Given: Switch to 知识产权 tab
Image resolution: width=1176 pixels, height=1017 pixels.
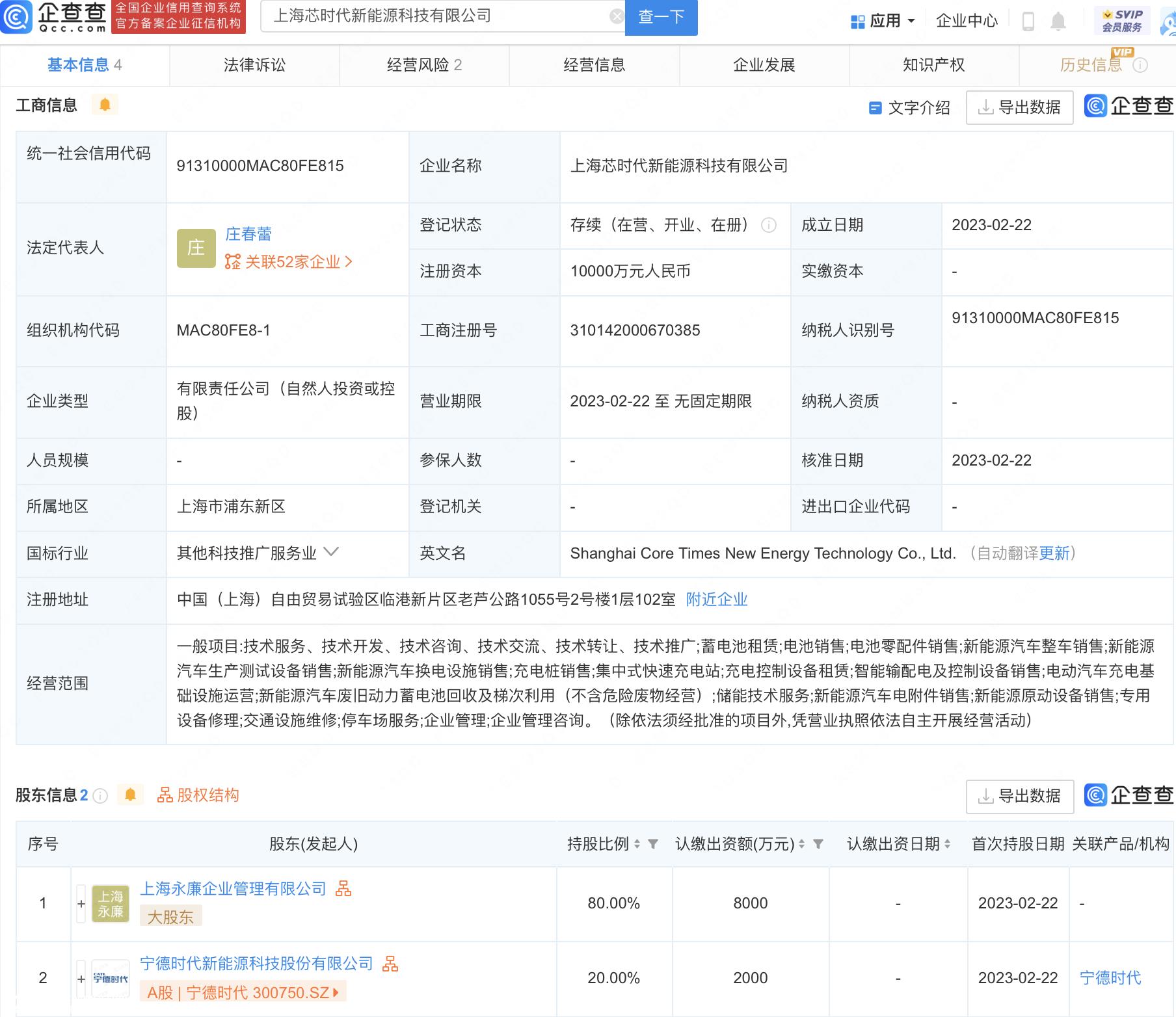Looking at the screenshot, I should 934,65.
